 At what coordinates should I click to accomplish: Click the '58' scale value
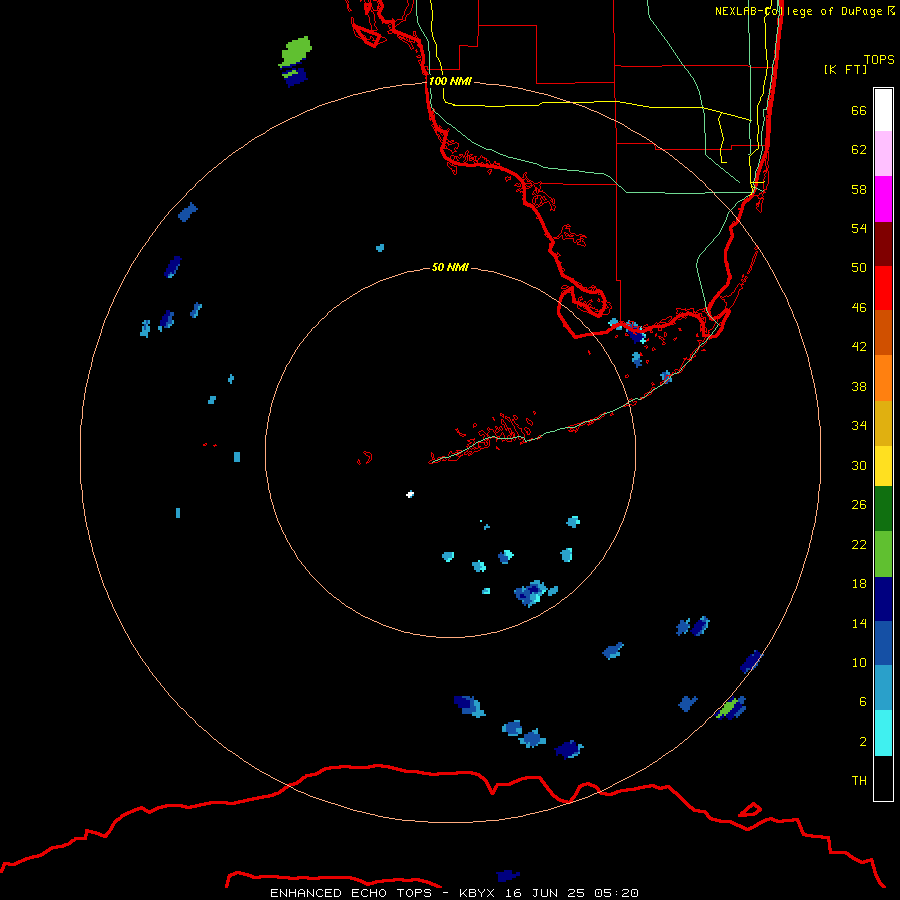pos(859,189)
